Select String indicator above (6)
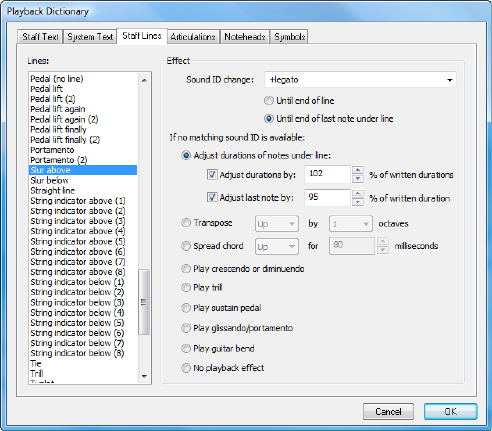The height and width of the screenshot is (431, 492). tap(83, 251)
